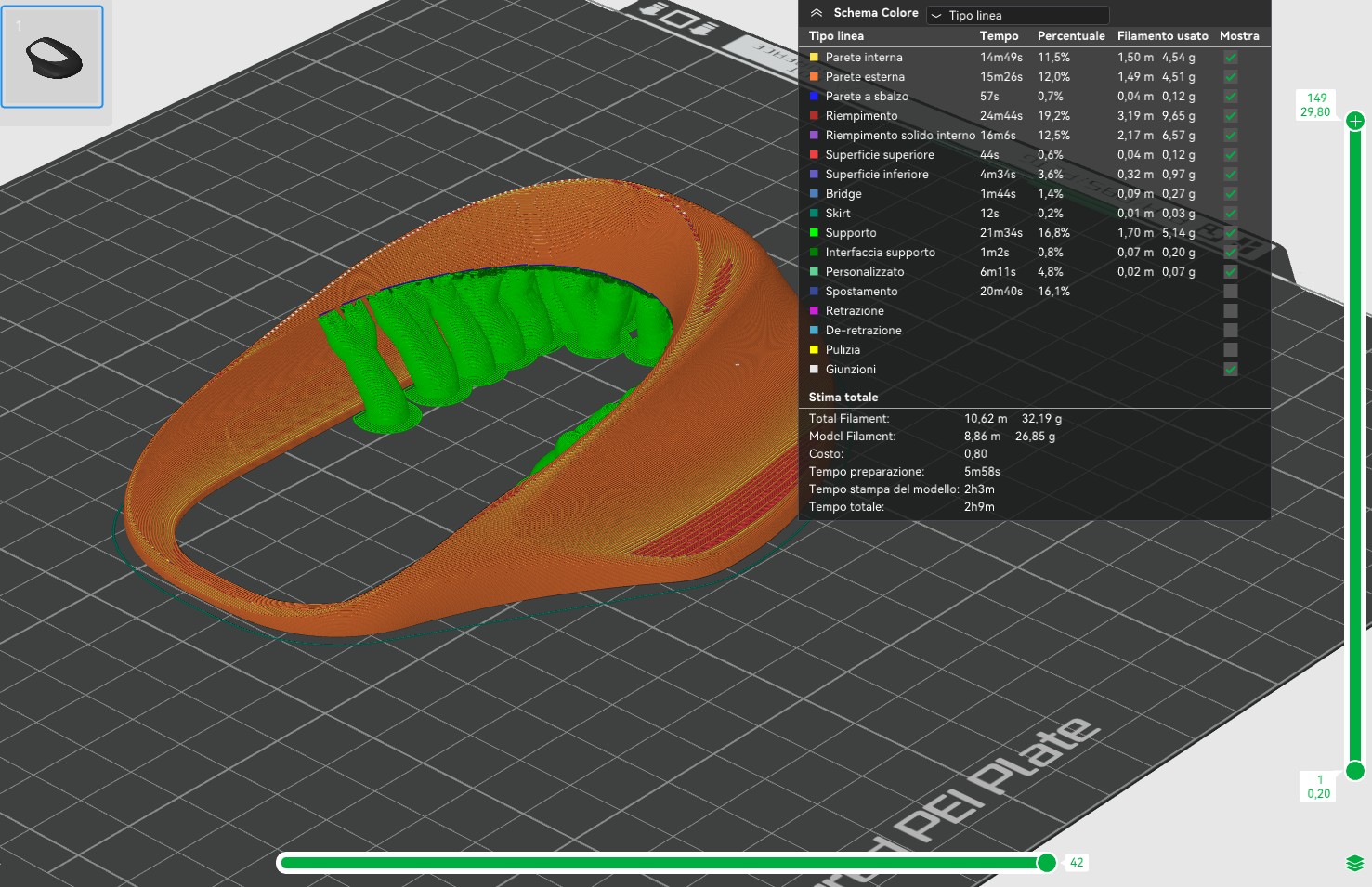Open the Tipo linea color scheme dropdown
This screenshot has height=887, width=1372.
click(x=1018, y=15)
